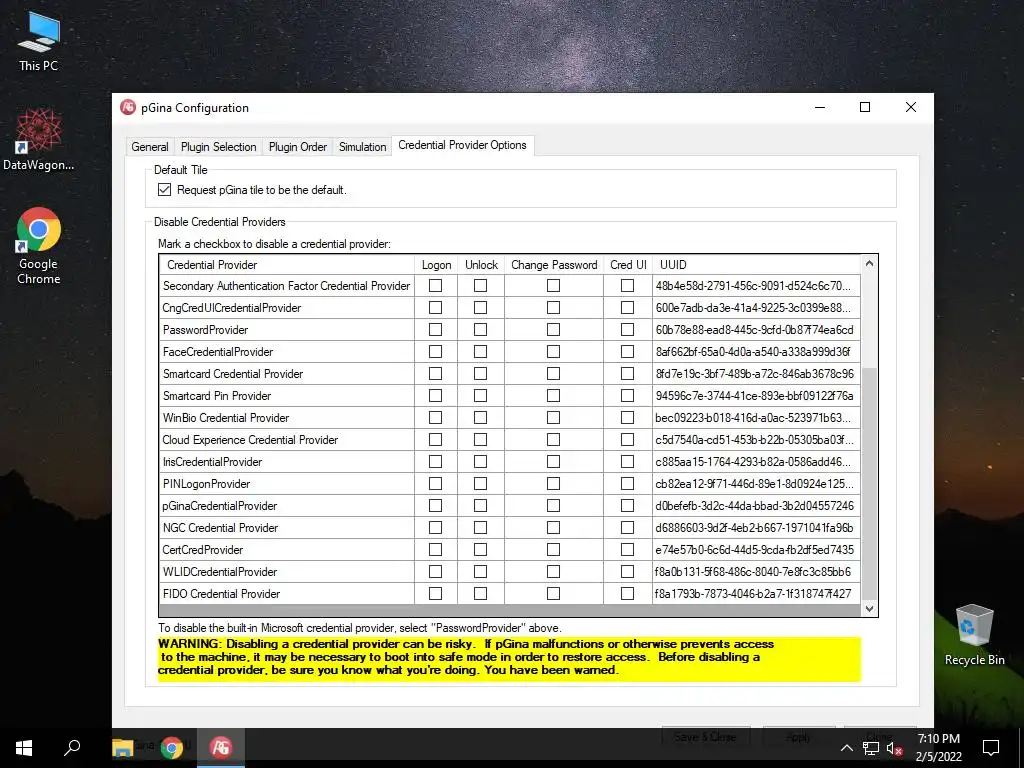The width and height of the screenshot is (1024, 768).
Task: Click the vertical scrollbar thumb in provider list
Action: point(869,483)
